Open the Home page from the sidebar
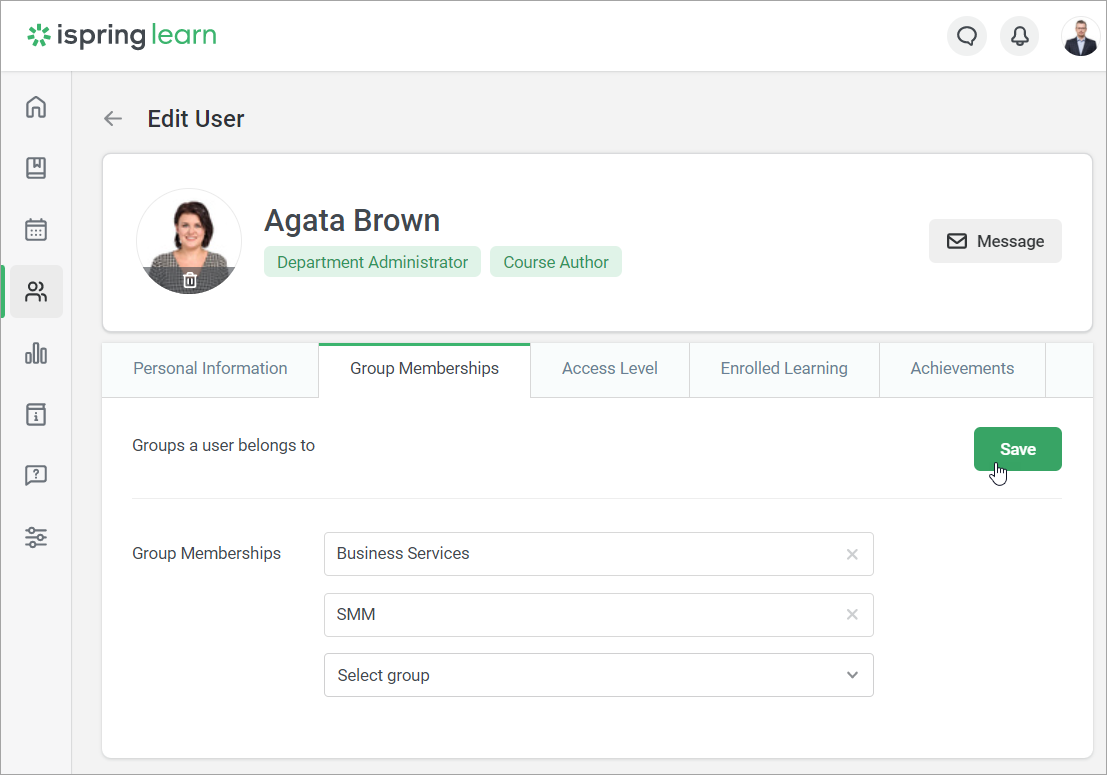Screen dimensions: 1107x775 pos(36,107)
